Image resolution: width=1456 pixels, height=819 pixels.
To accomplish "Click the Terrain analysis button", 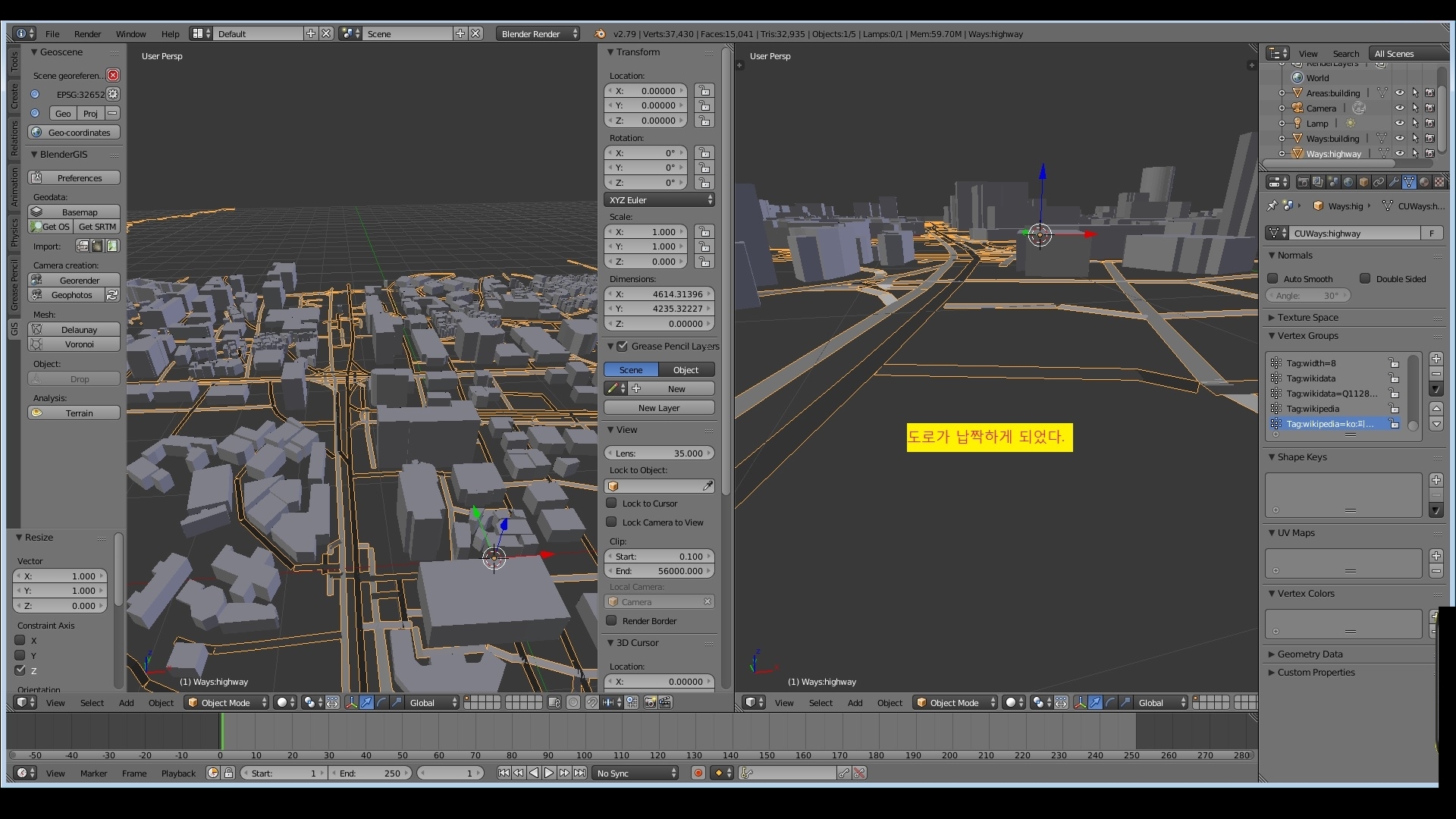I will 74,413.
